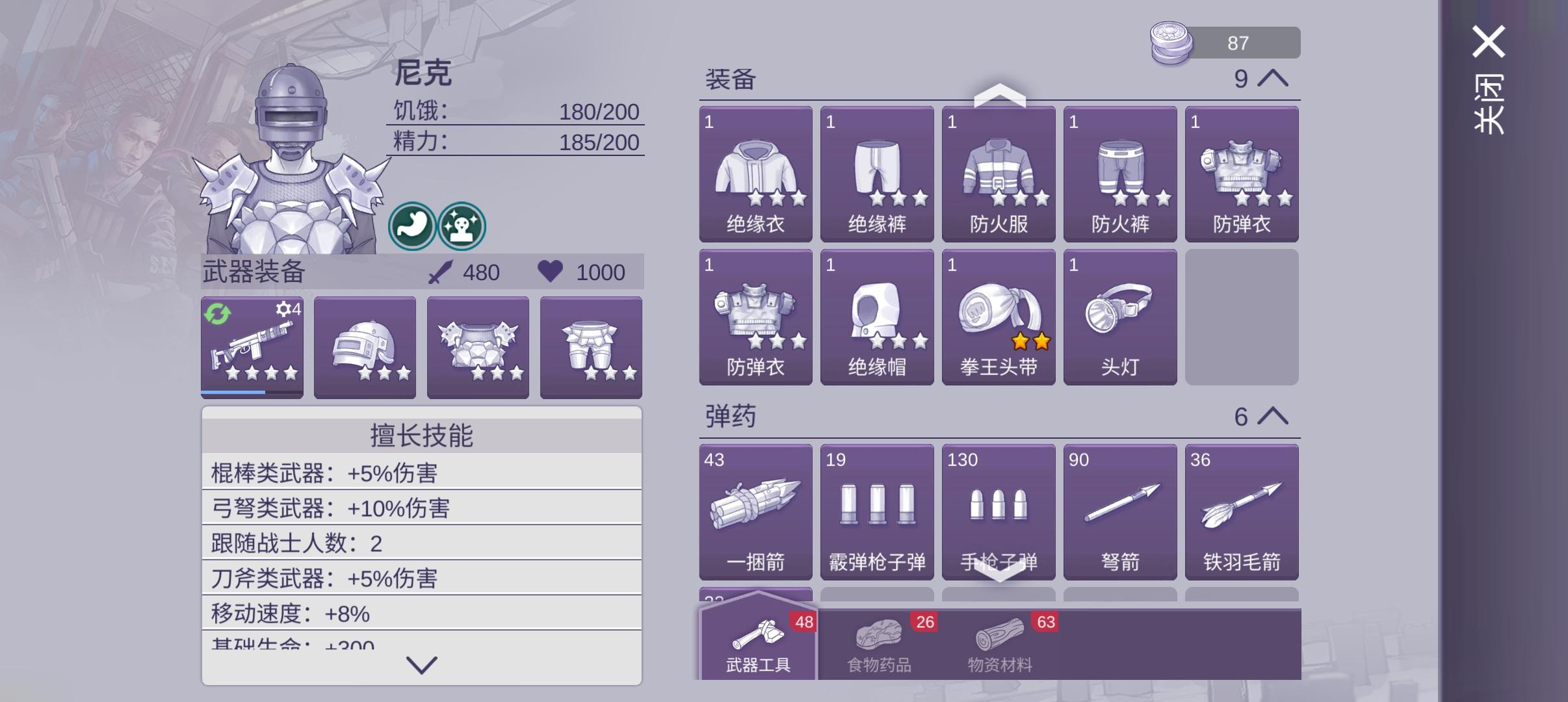Open the equipped helmet slot

[365, 347]
